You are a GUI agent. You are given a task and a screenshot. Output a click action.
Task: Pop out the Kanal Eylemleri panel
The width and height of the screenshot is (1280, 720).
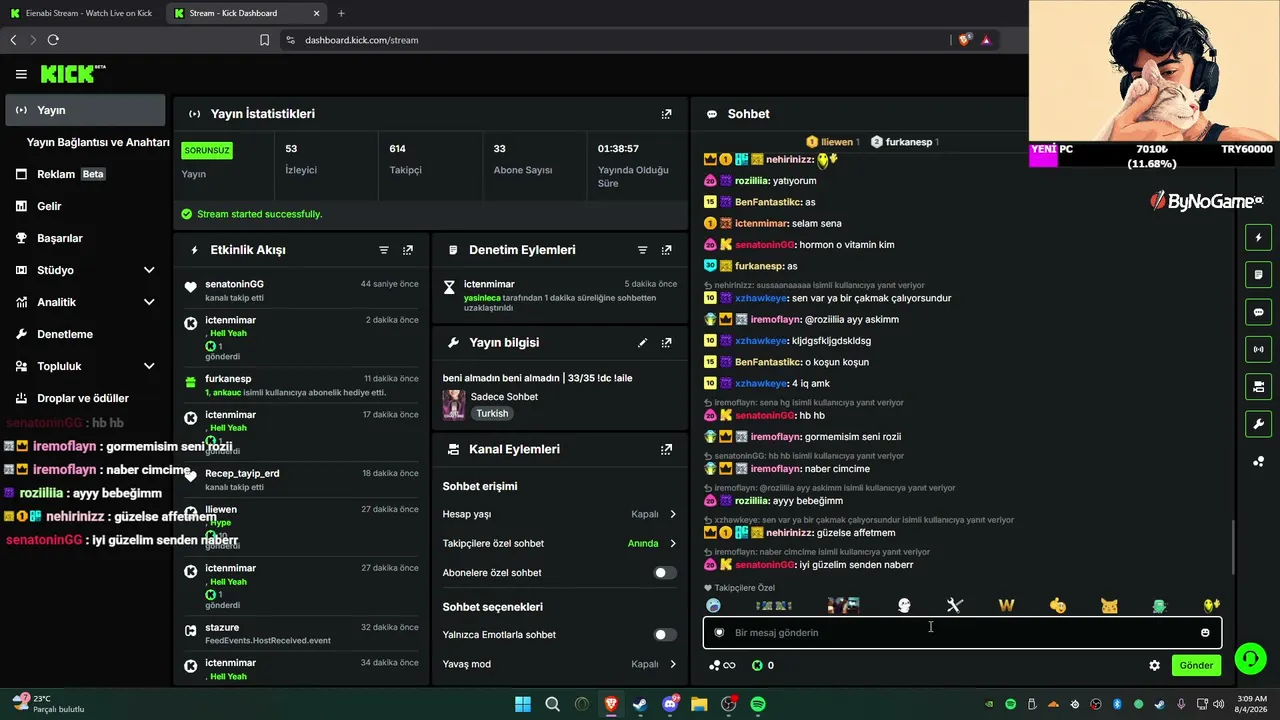pos(666,450)
